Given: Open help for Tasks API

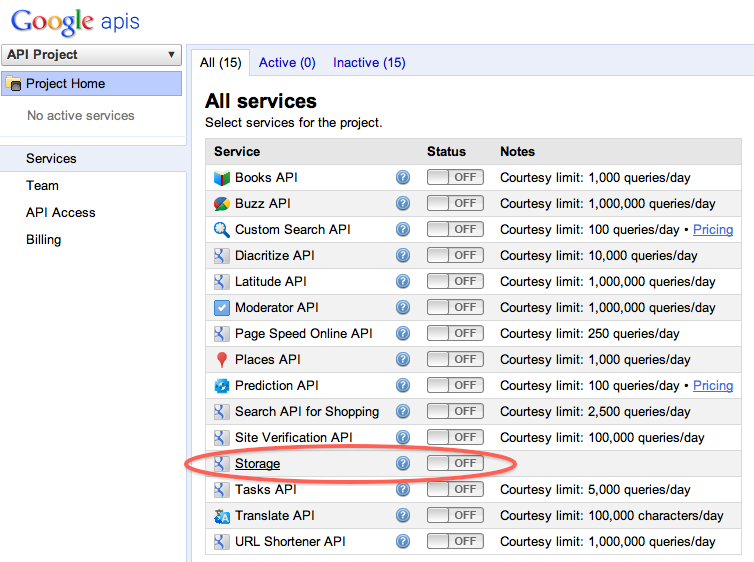Looking at the screenshot, I should click(403, 489).
